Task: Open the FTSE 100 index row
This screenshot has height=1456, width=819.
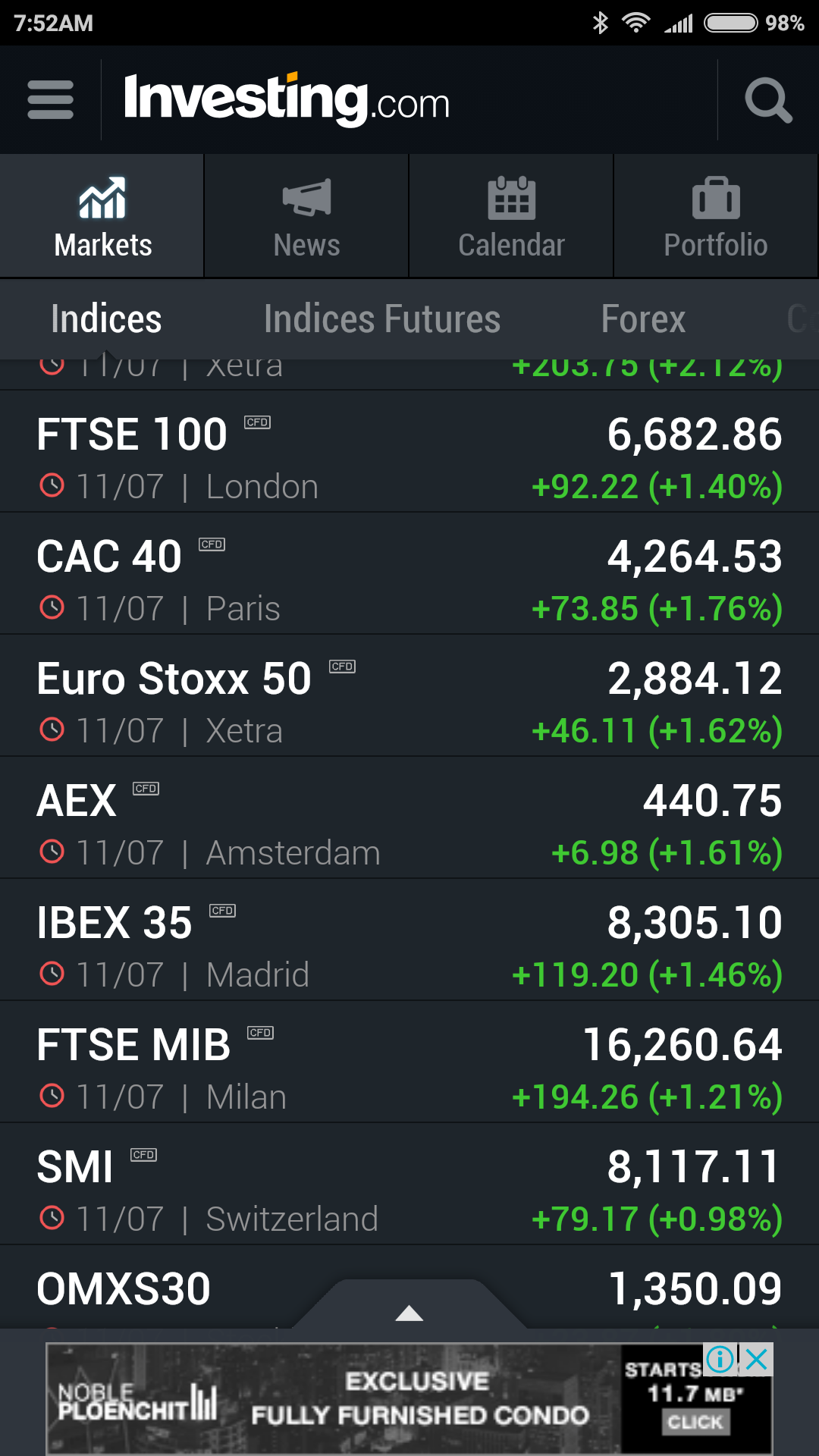Action: tap(409, 452)
